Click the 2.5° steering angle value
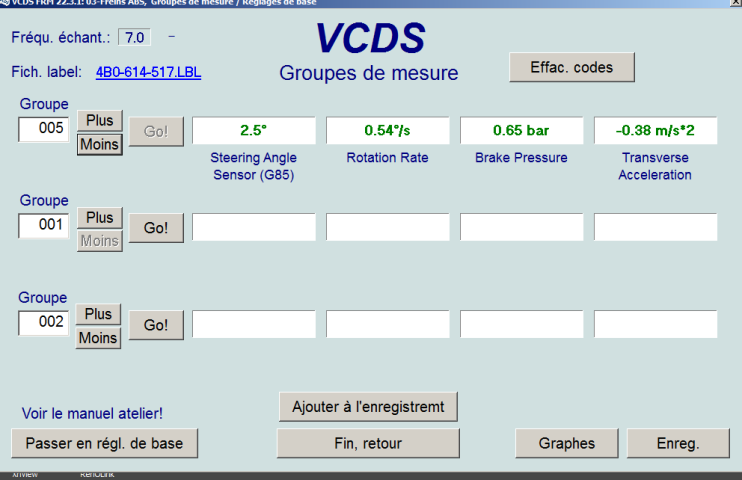This screenshot has height=480, width=742. [x=254, y=130]
